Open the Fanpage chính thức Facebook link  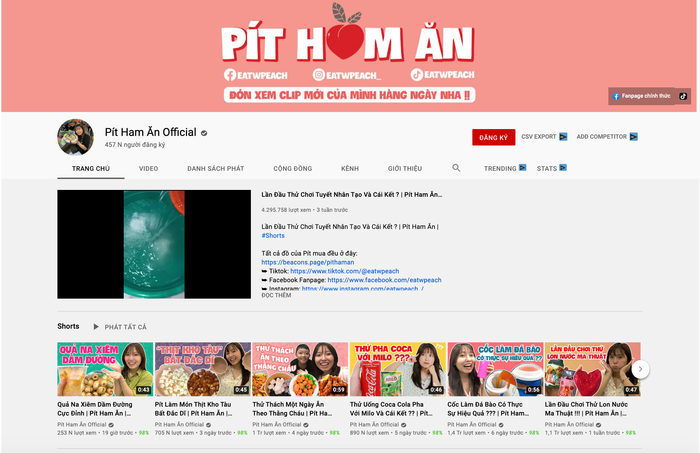[x=641, y=96]
